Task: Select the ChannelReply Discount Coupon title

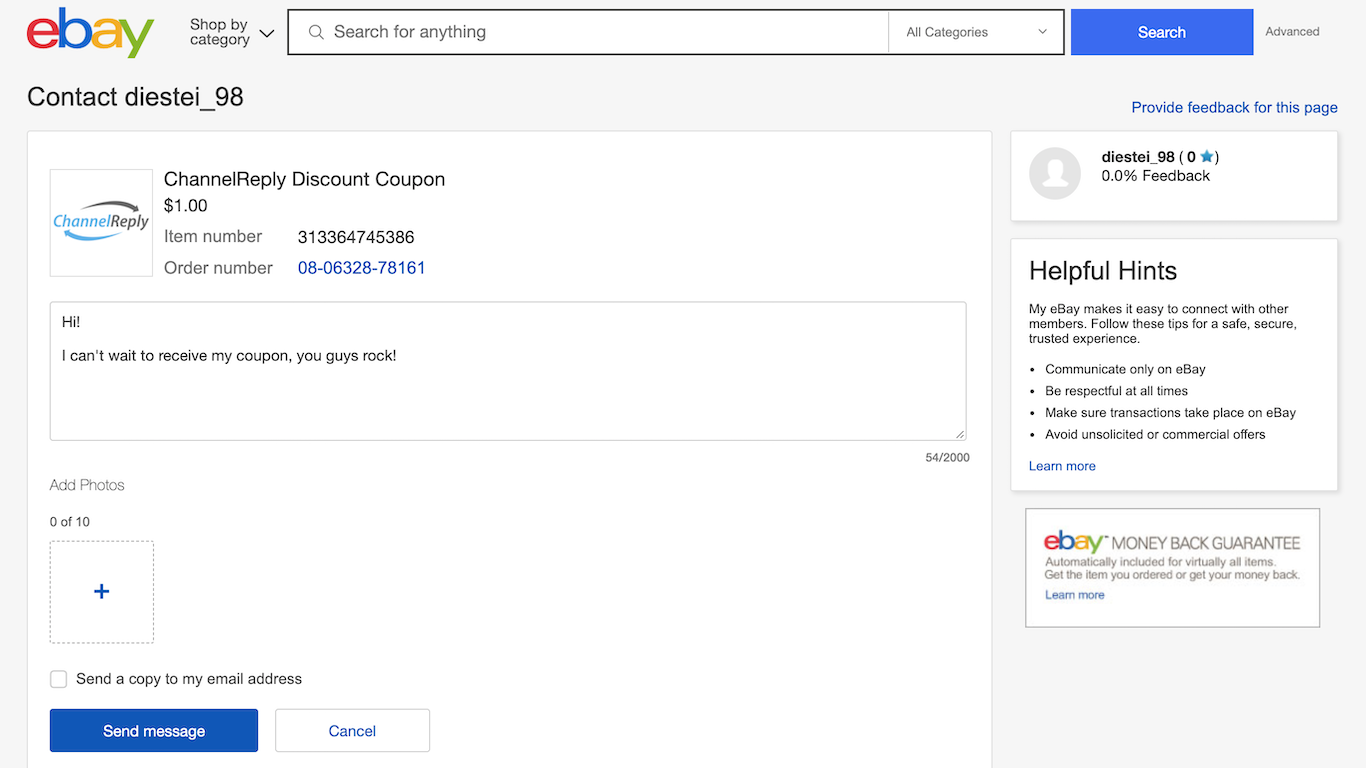Action: tap(304, 180)
